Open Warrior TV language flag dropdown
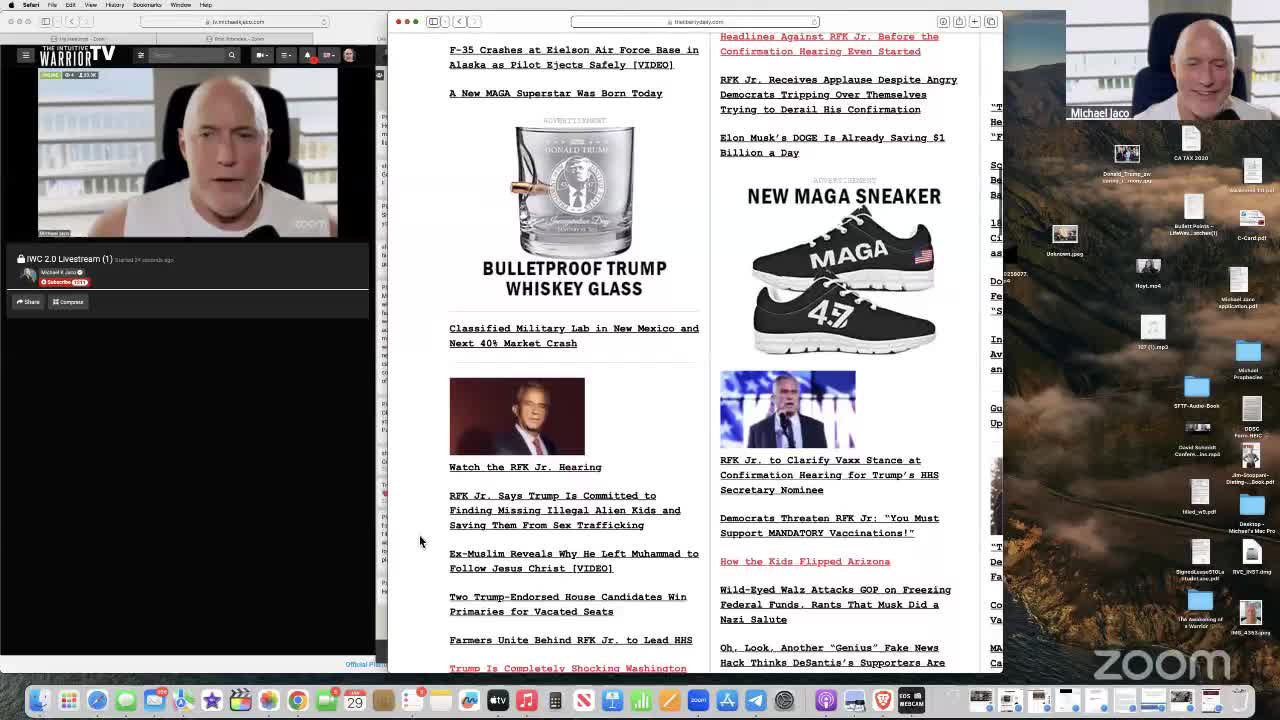This screenshot has height=720, width=1280. coord(328,55)
